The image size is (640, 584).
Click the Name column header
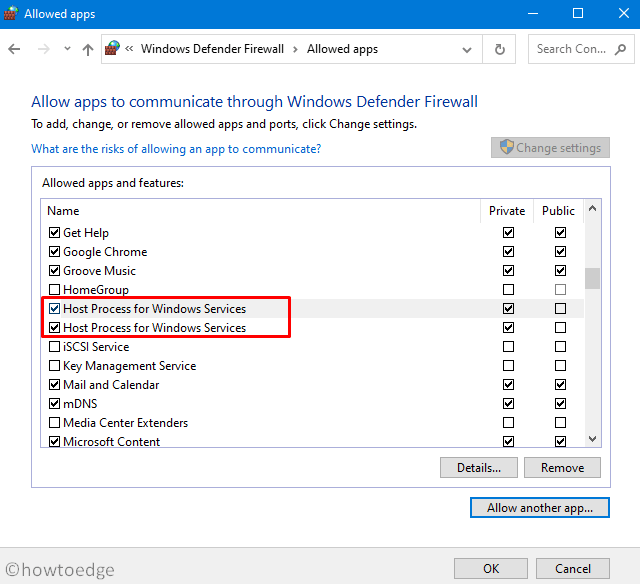(x=63, y=211)
